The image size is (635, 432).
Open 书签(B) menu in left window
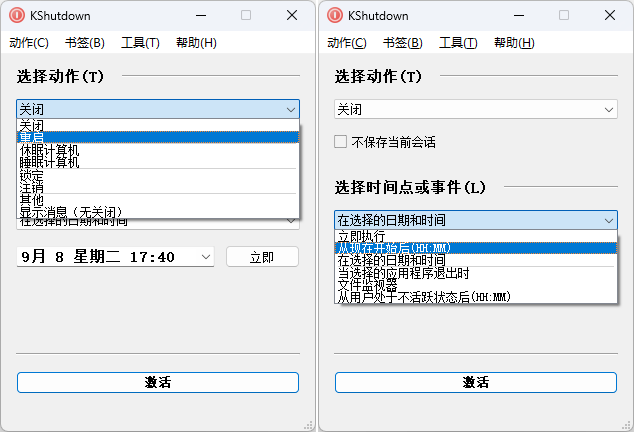pyautogui.click(x=85, y=43)
